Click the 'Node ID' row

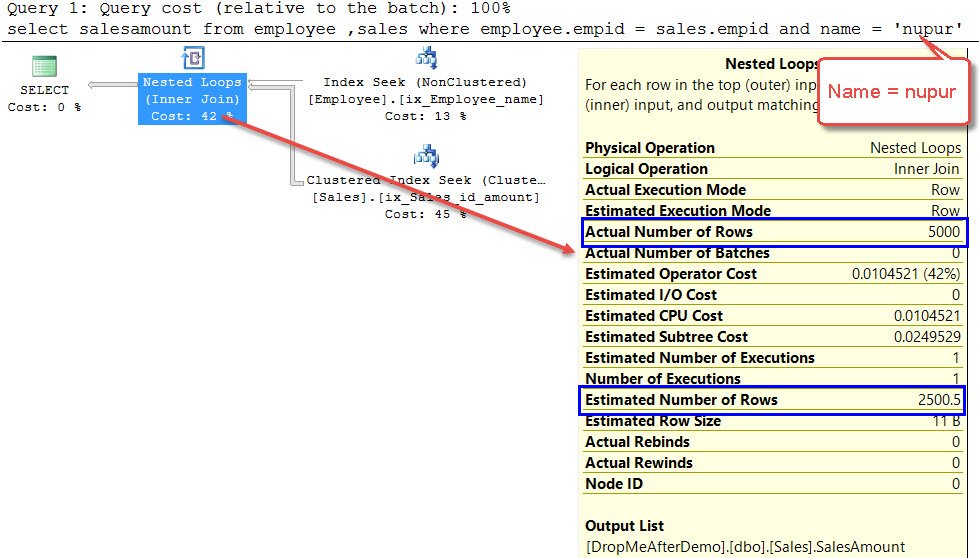[773, 484]
